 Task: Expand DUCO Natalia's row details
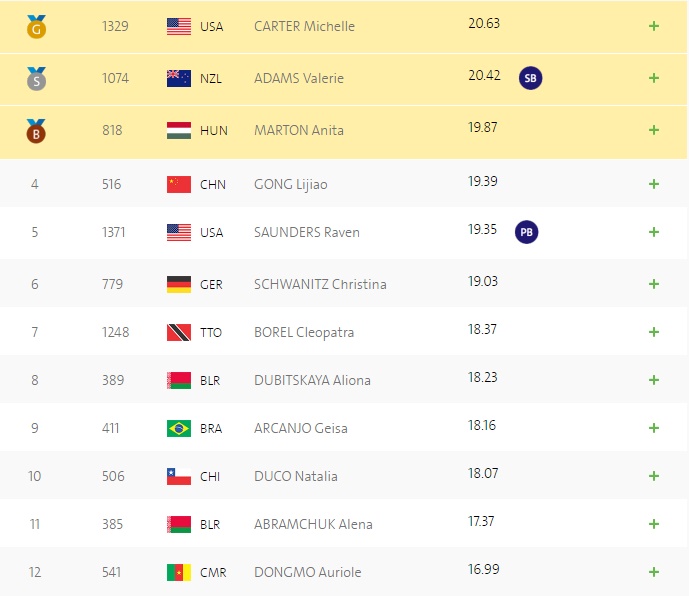pyautogui.click(x=654, y=476)
